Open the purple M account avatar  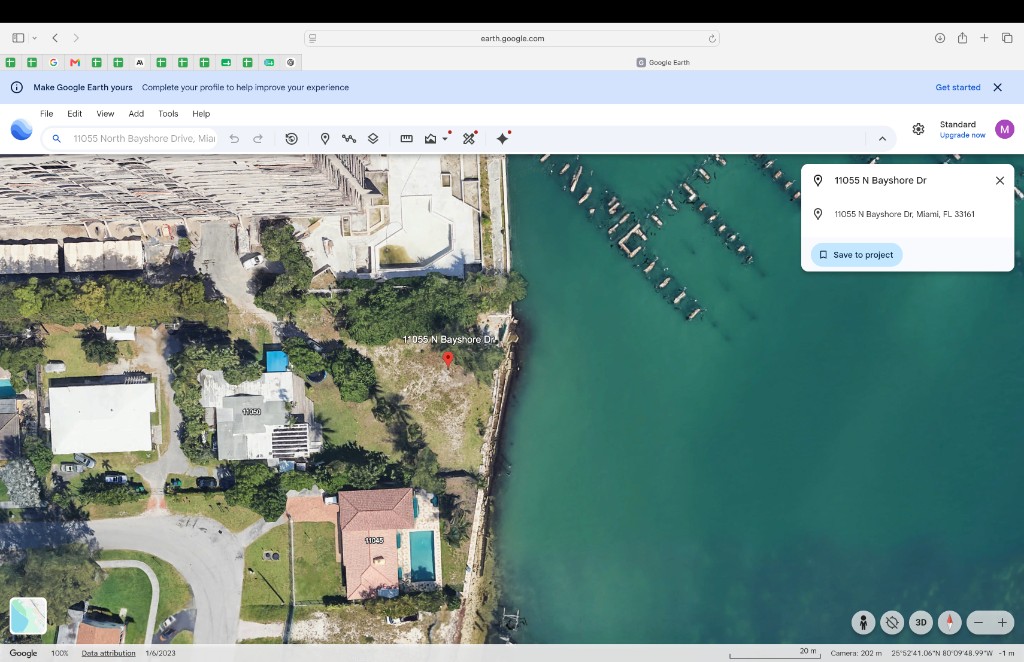point(1004,129)
